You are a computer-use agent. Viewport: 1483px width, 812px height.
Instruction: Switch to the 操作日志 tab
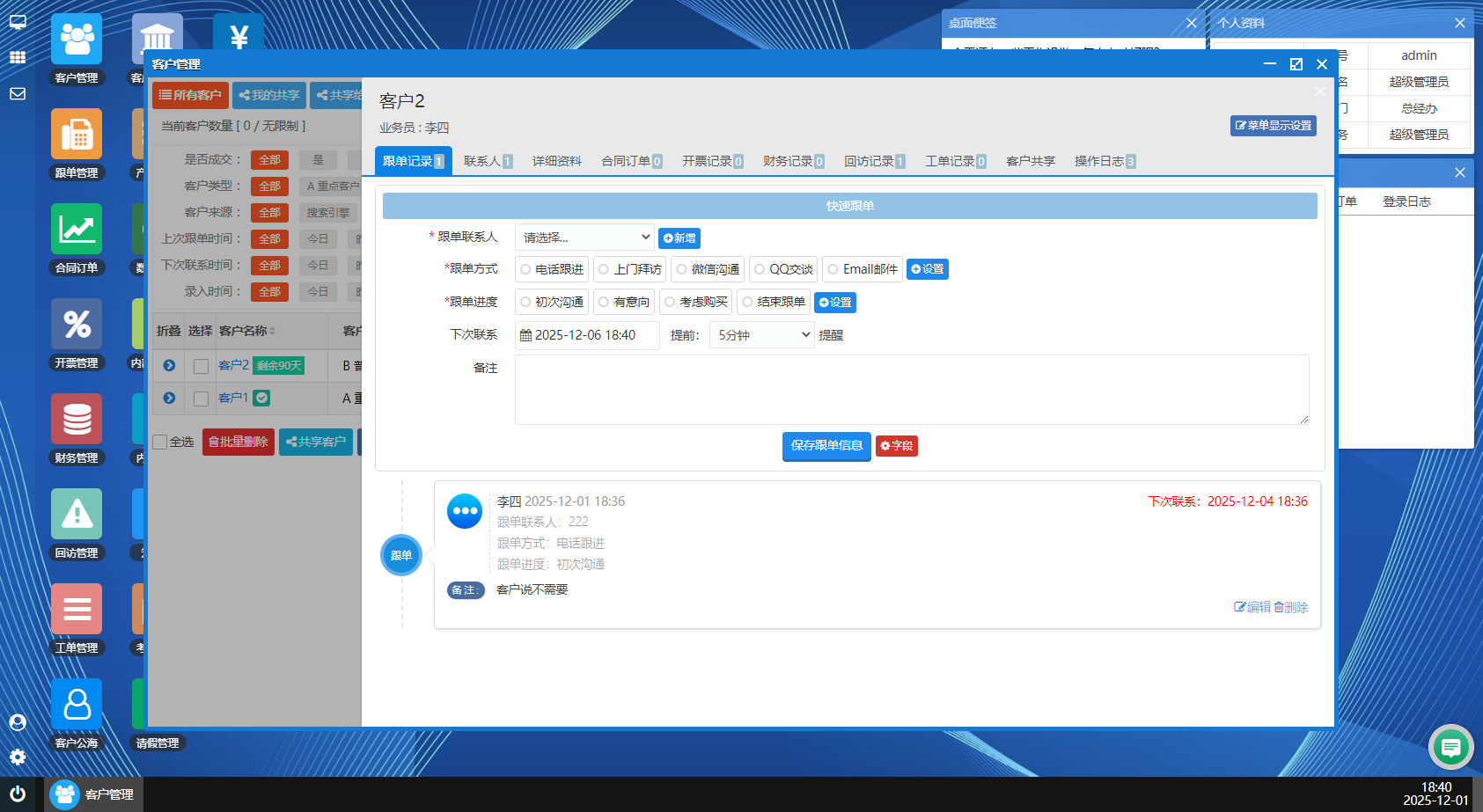click(x=1104, y=161)
